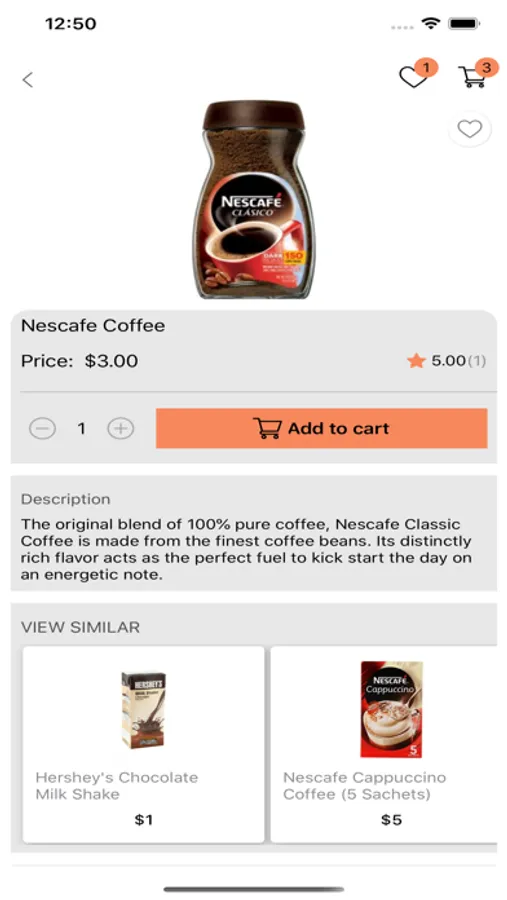Open the Nescafe Cappuccino box thumbnail

tap(391, 709)
